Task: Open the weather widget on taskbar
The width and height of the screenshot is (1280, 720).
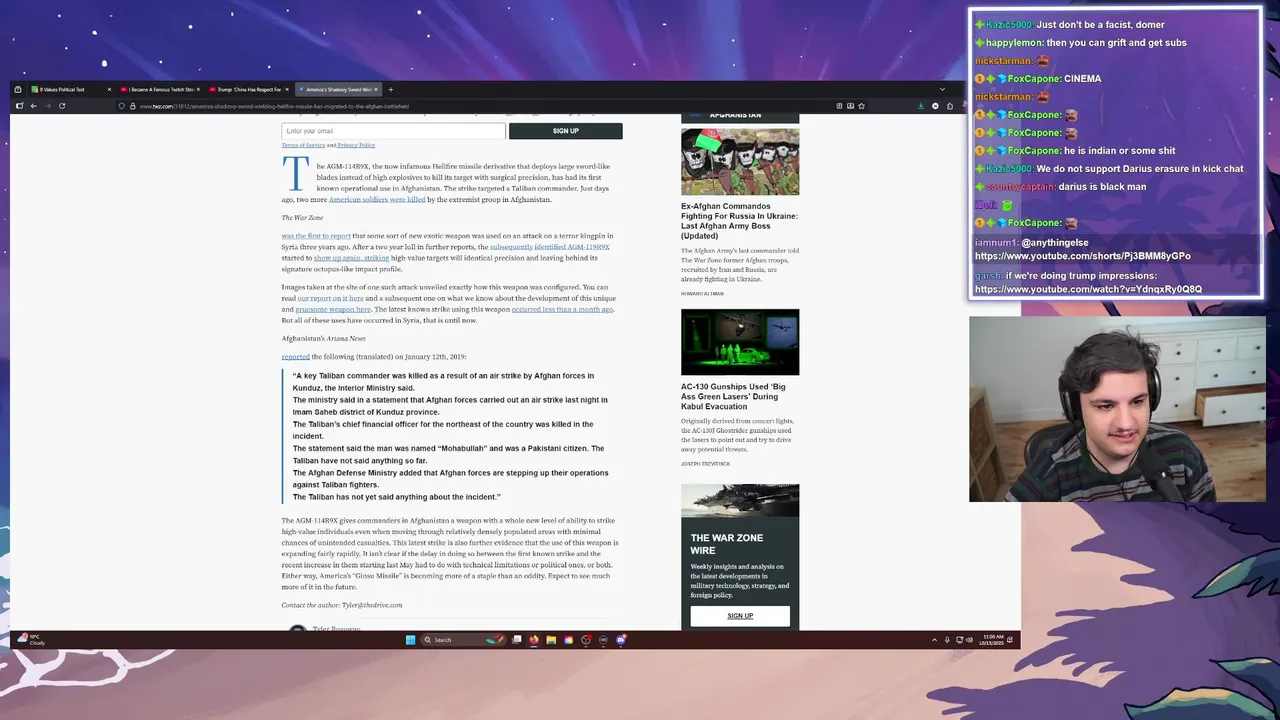Action: (x=30, y=639)
